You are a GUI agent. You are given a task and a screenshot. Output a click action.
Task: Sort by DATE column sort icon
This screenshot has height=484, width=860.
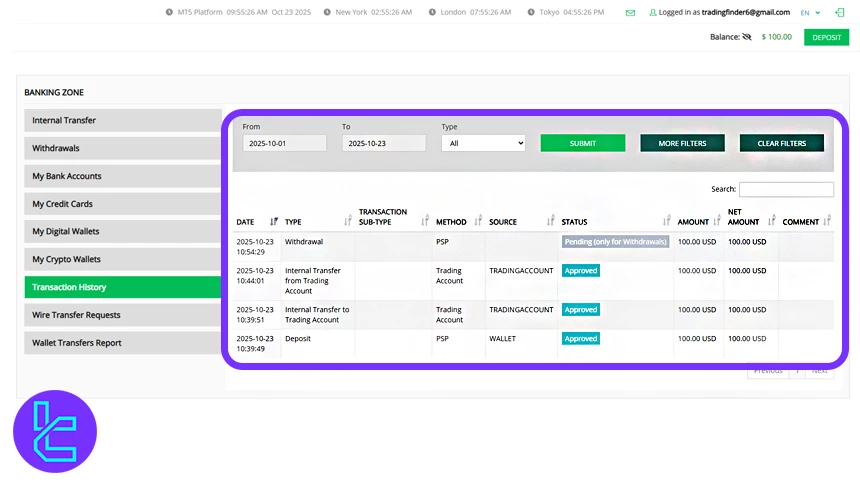pos(274,221)
